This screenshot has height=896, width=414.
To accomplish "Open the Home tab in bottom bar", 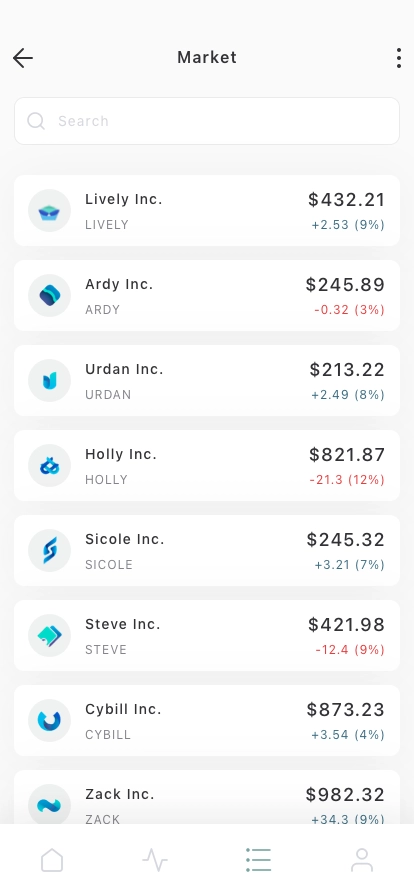I will pos(52,860).
